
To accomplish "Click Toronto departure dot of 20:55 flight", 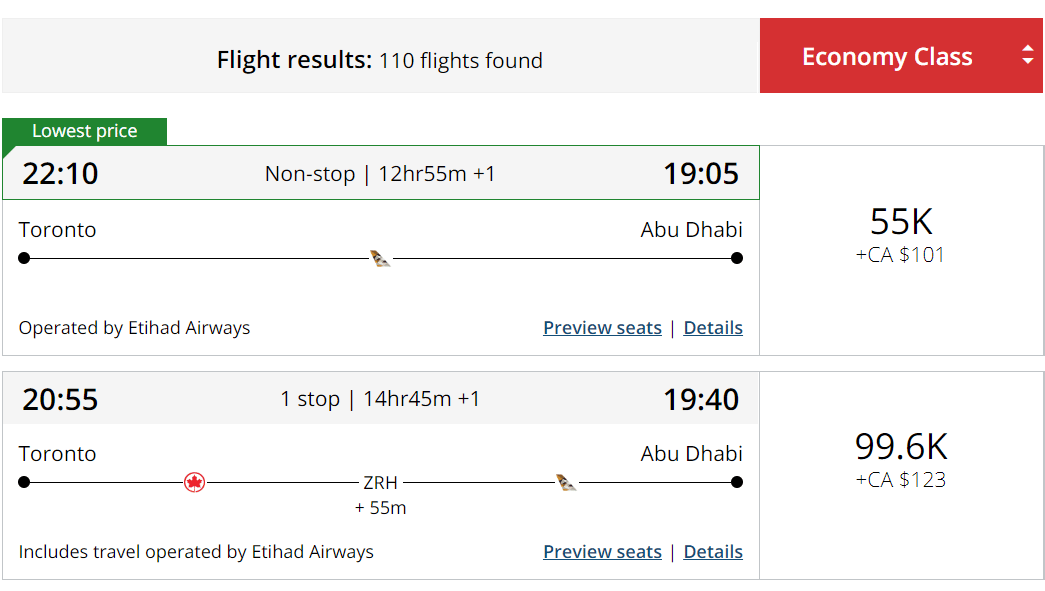I will [x=24, y=482].
